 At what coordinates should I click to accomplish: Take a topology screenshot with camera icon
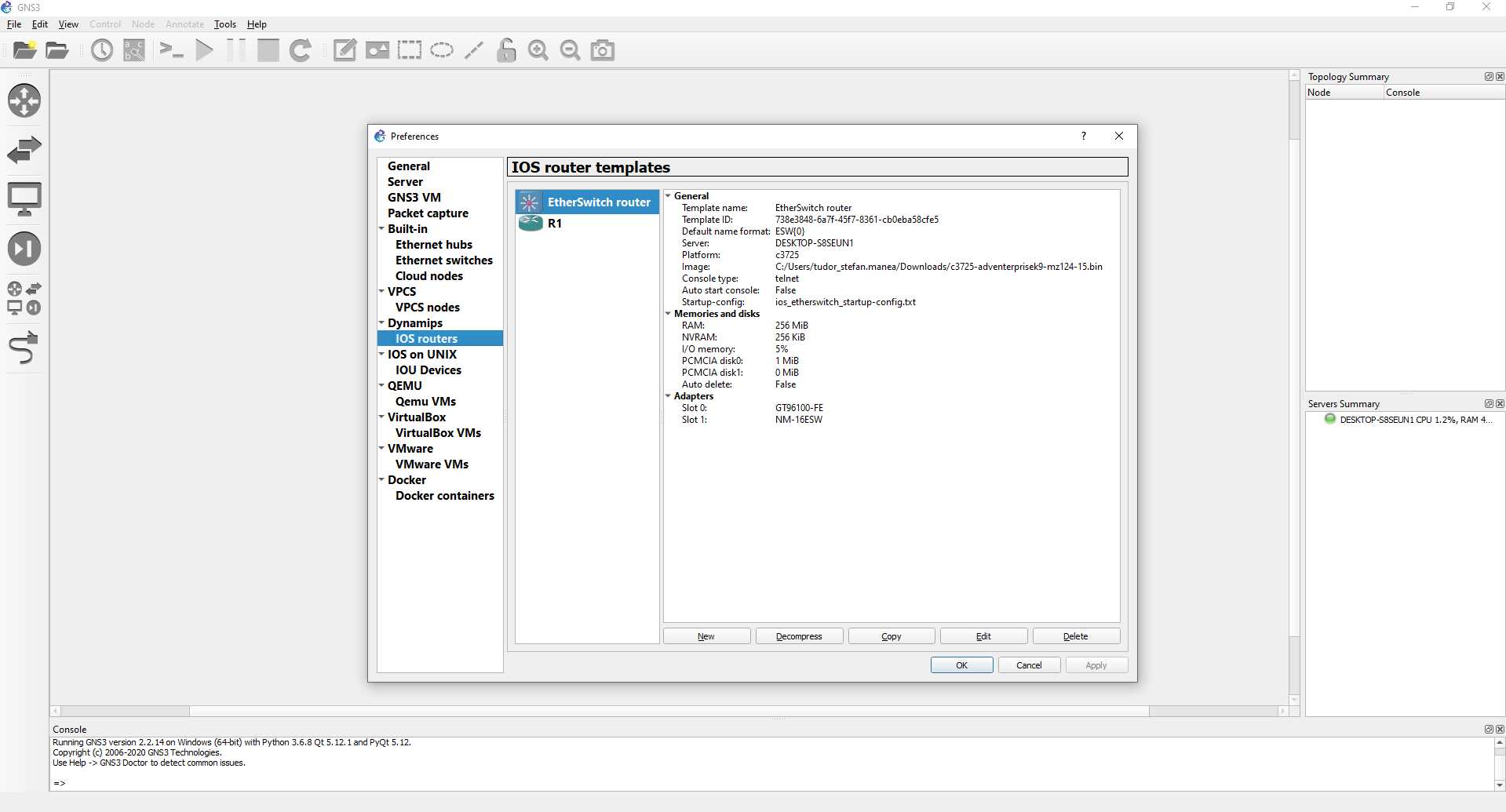pos(602,49)
